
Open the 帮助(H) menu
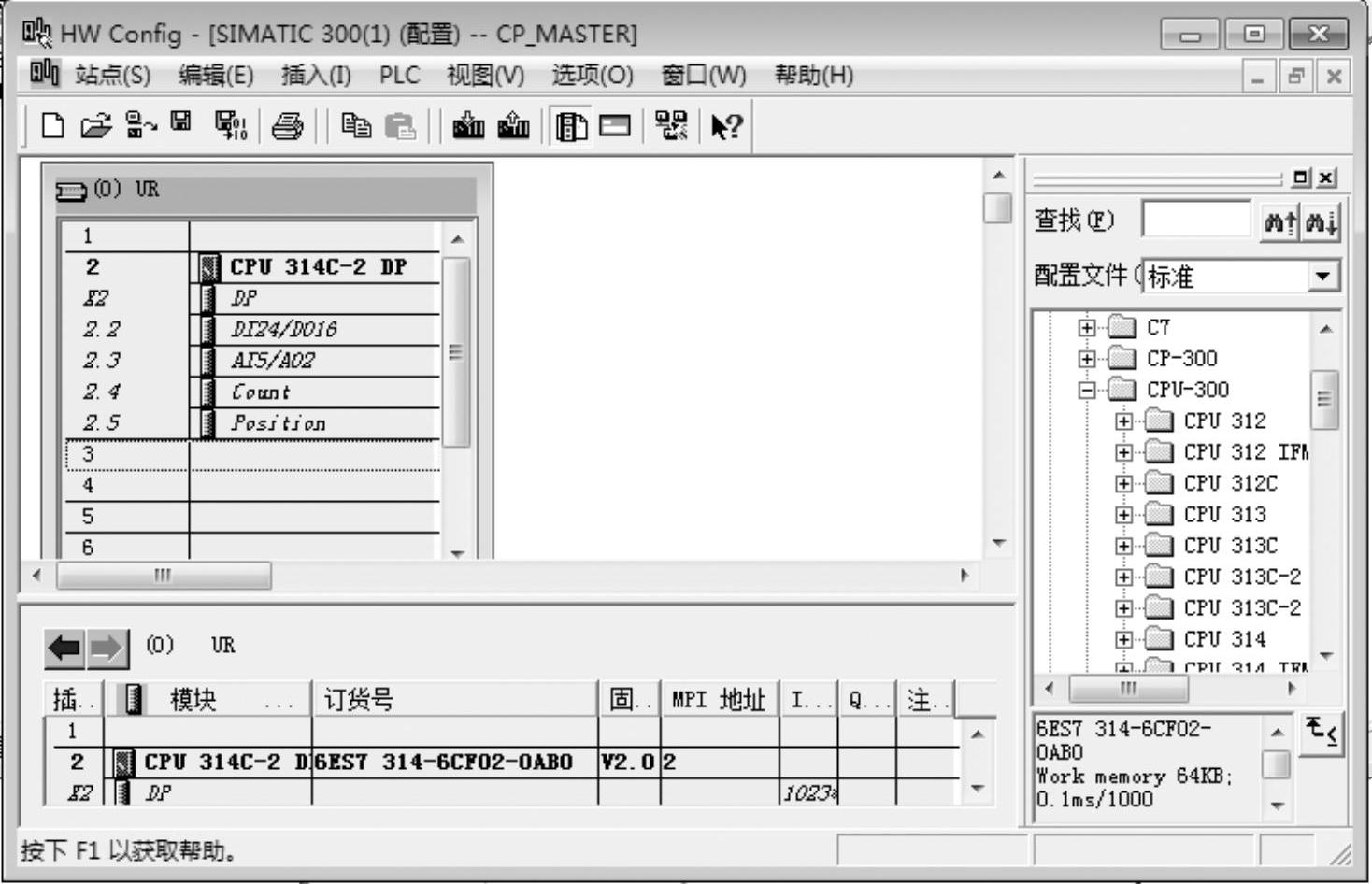pyautogui.click(x=814, y=75)
